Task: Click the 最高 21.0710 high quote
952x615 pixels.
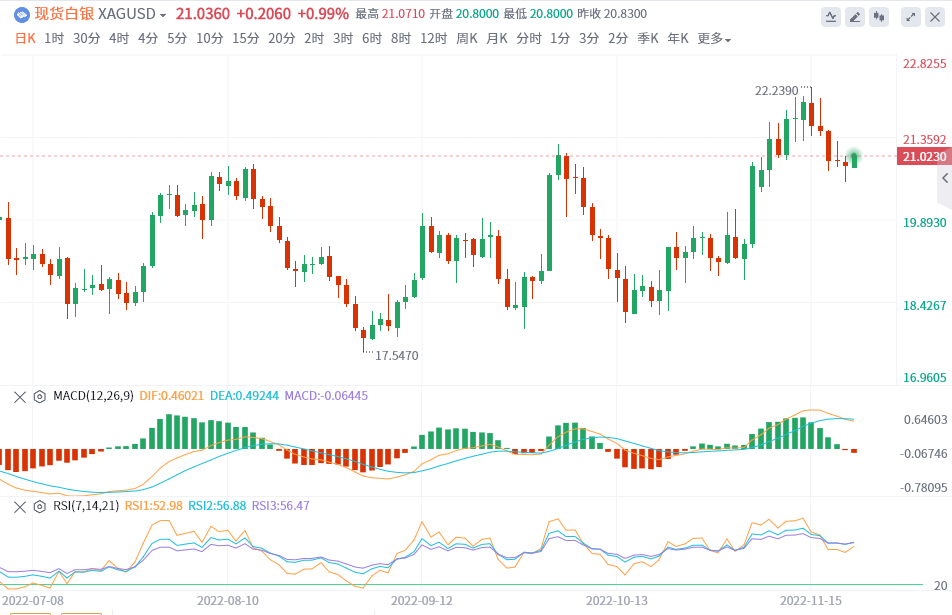Action: 390,14
